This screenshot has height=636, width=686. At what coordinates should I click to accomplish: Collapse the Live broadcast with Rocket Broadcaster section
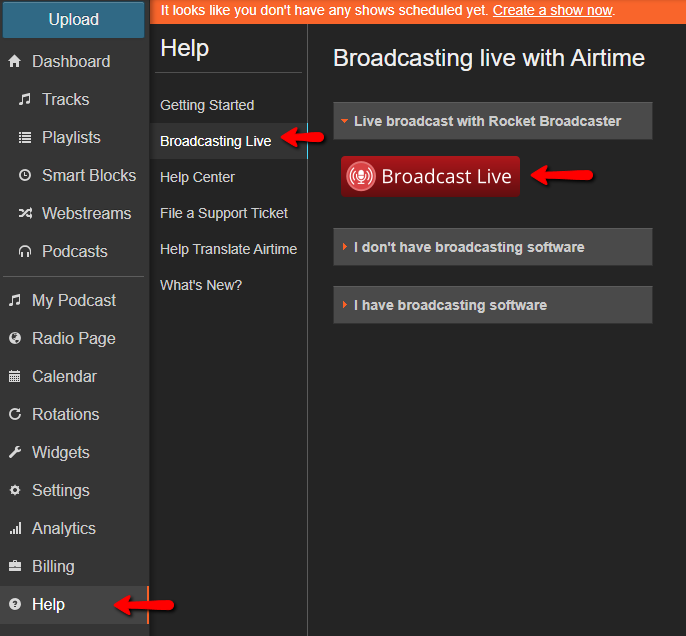coord(493,121)
